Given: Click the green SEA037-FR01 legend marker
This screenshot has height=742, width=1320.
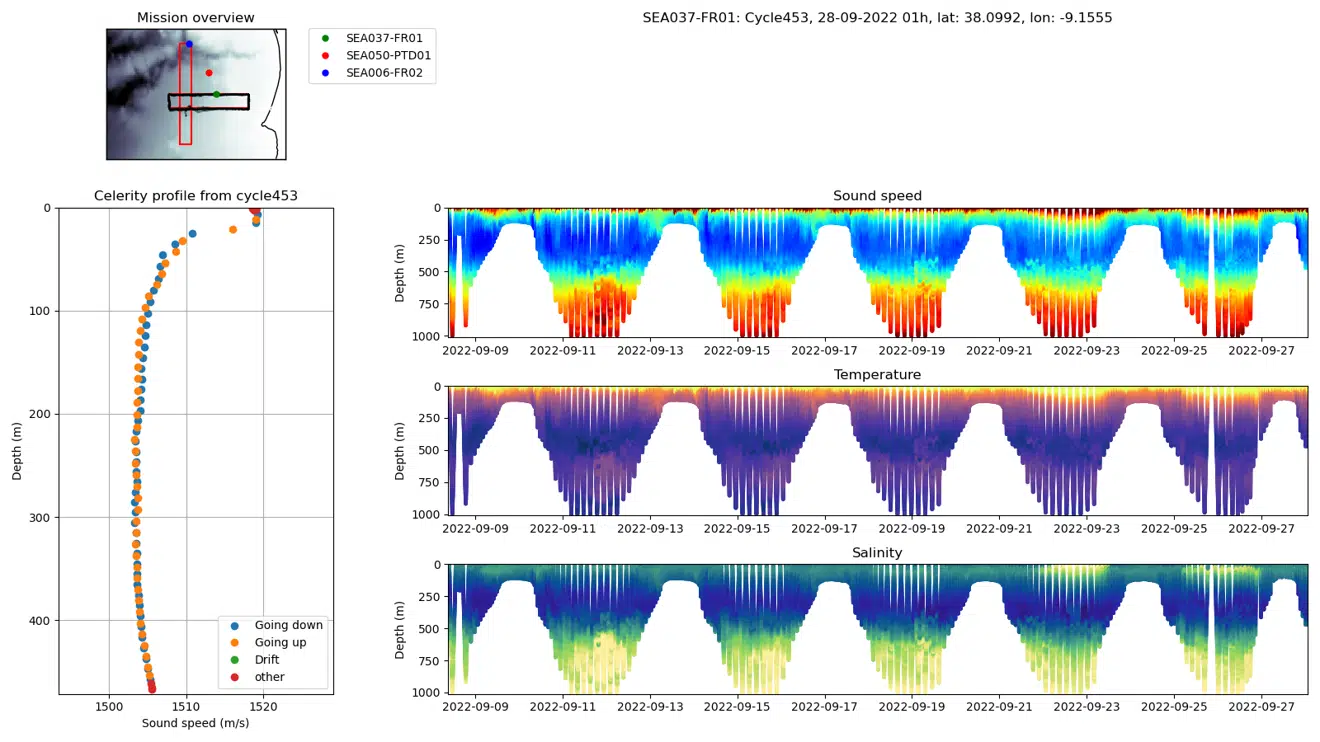Looking at the screenshot, I should tap(325, 38).
